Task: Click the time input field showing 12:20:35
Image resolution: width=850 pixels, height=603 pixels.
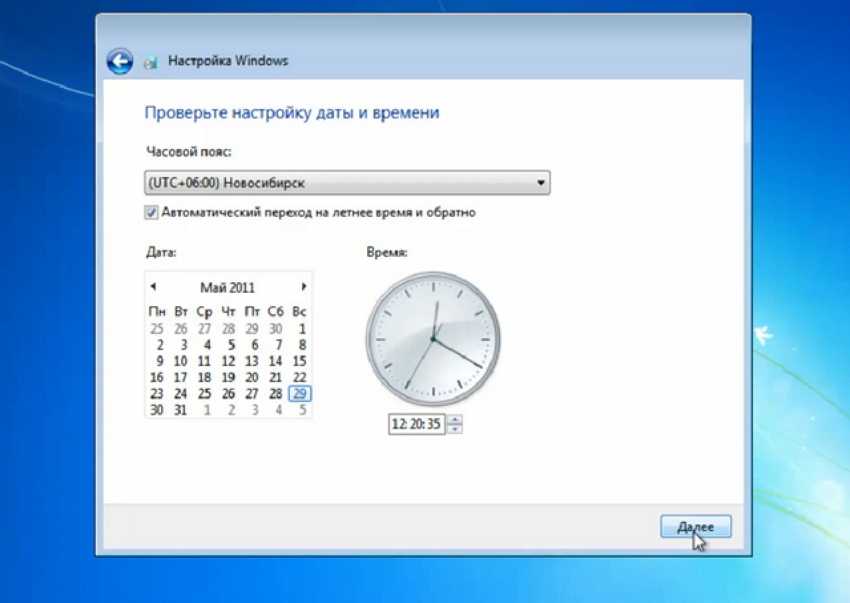Action: [416, 424]
